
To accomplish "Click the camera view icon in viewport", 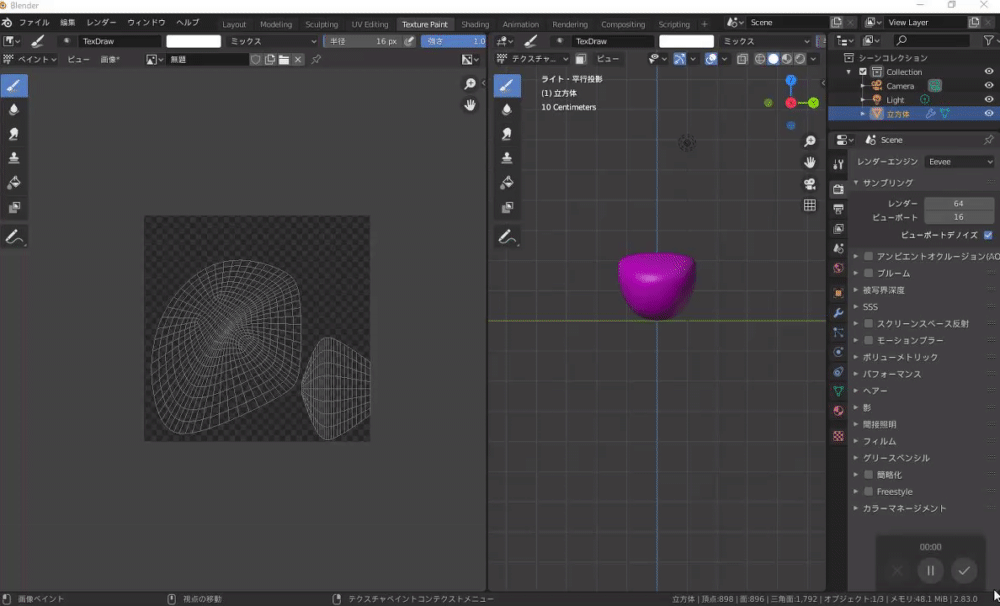I will (810, 184).
